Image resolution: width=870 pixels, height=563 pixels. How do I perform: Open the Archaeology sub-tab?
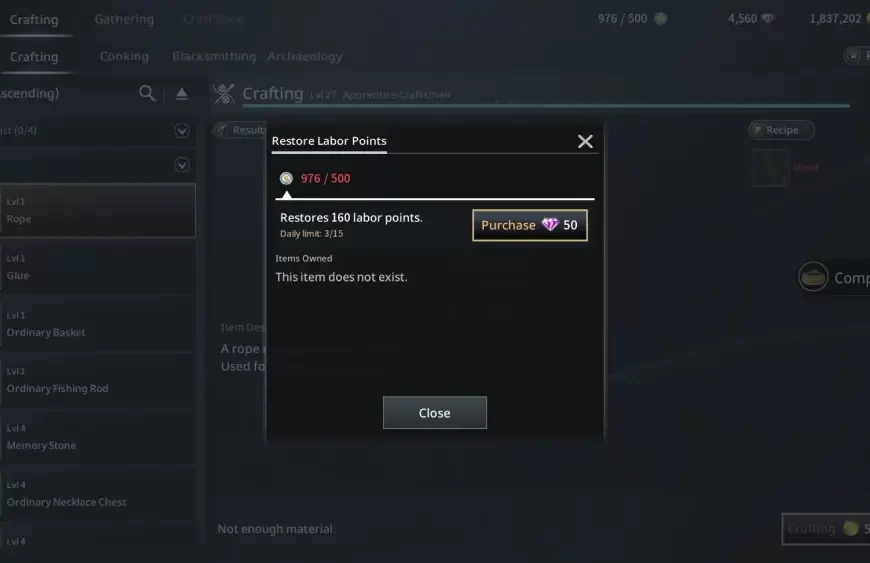(305, 57)
